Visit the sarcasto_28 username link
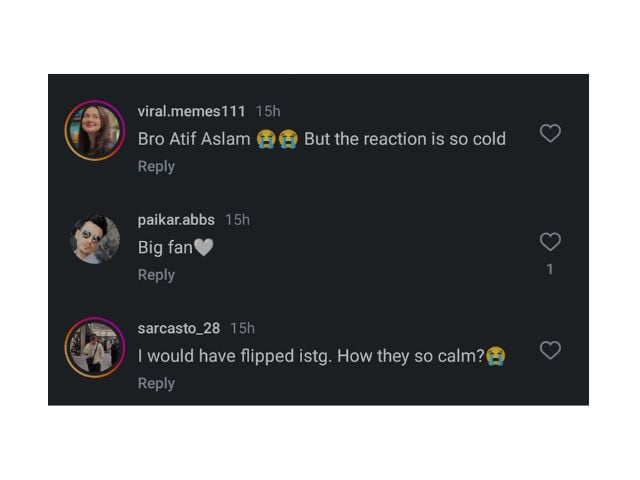The width and height of the screenshot is (640, 480). point(179,328)
